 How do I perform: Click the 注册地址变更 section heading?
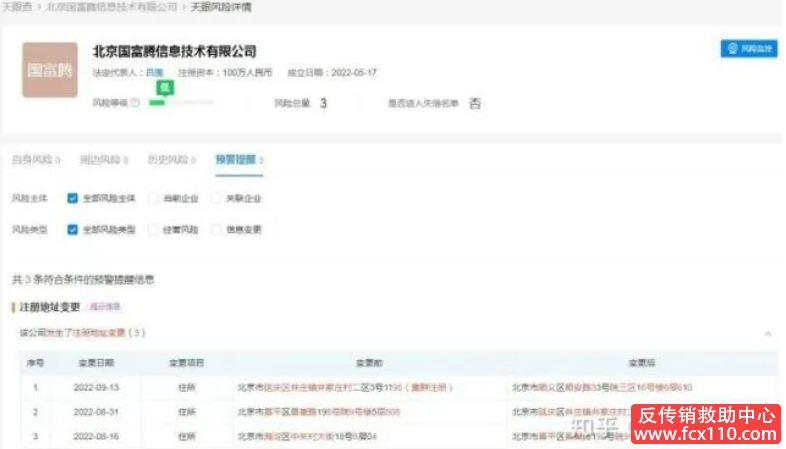click(x=50, y=307)
